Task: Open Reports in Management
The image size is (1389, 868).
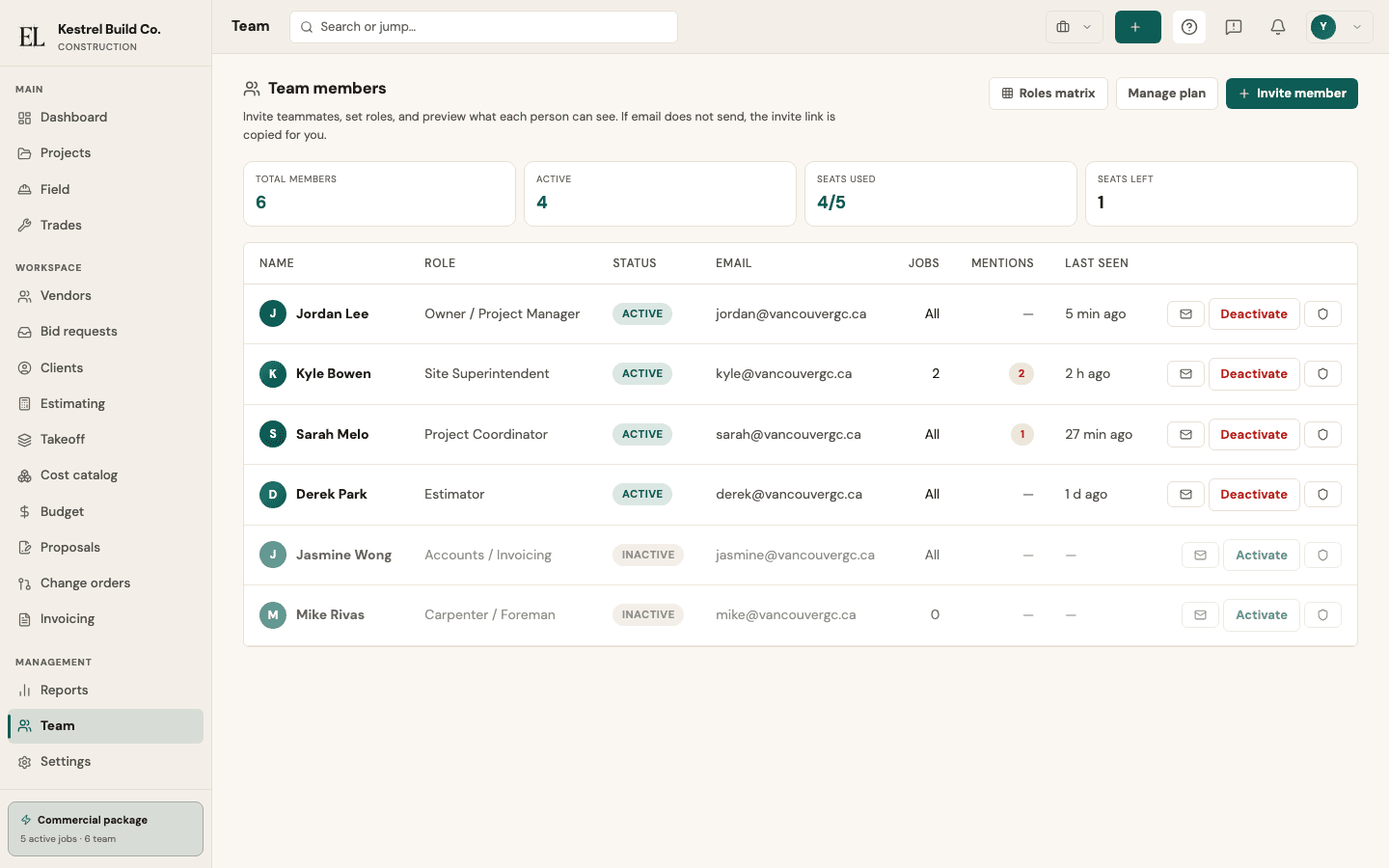Action: [x=105, y=691]
